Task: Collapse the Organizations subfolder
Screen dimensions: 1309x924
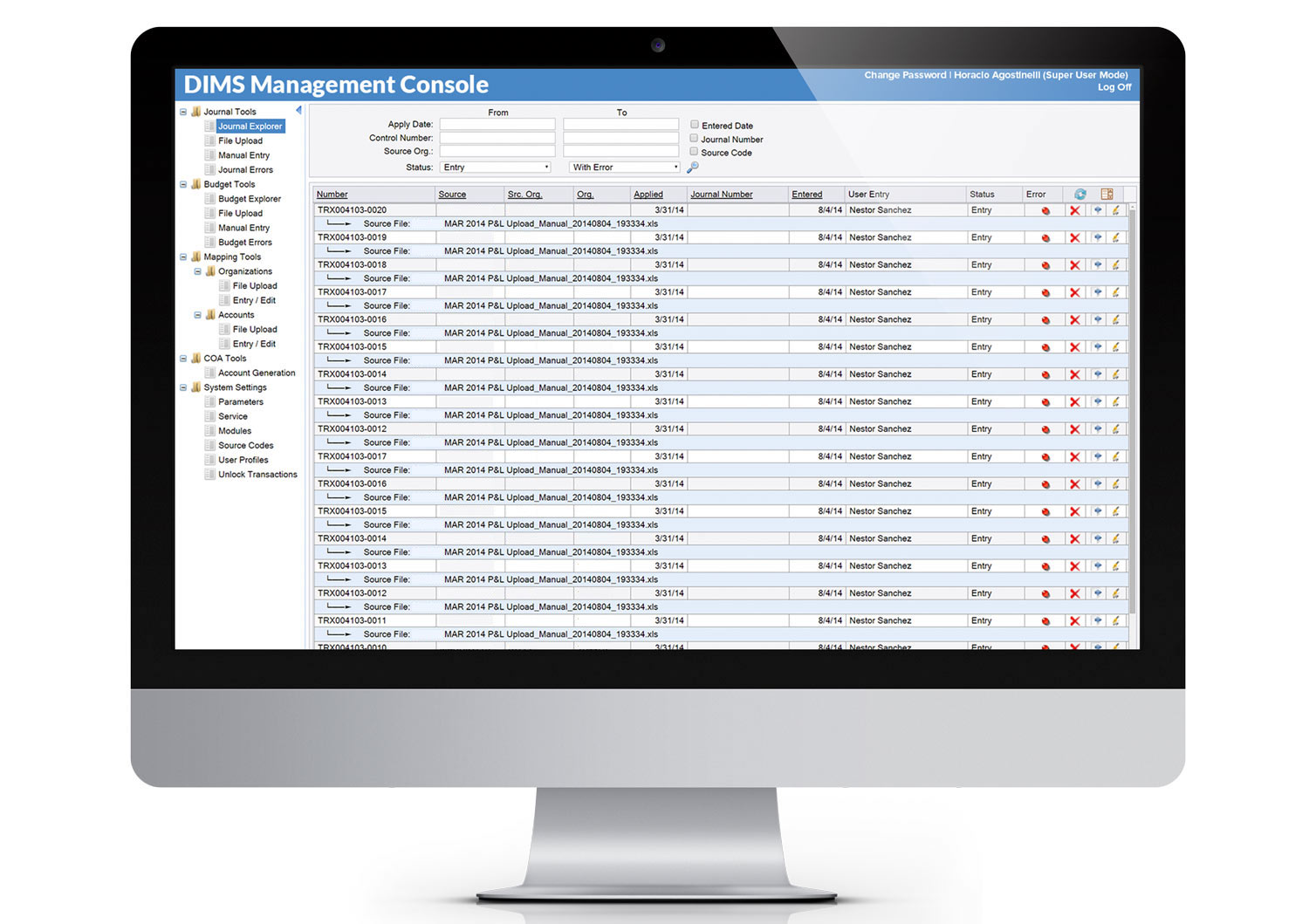Action: tap(198, 271)
